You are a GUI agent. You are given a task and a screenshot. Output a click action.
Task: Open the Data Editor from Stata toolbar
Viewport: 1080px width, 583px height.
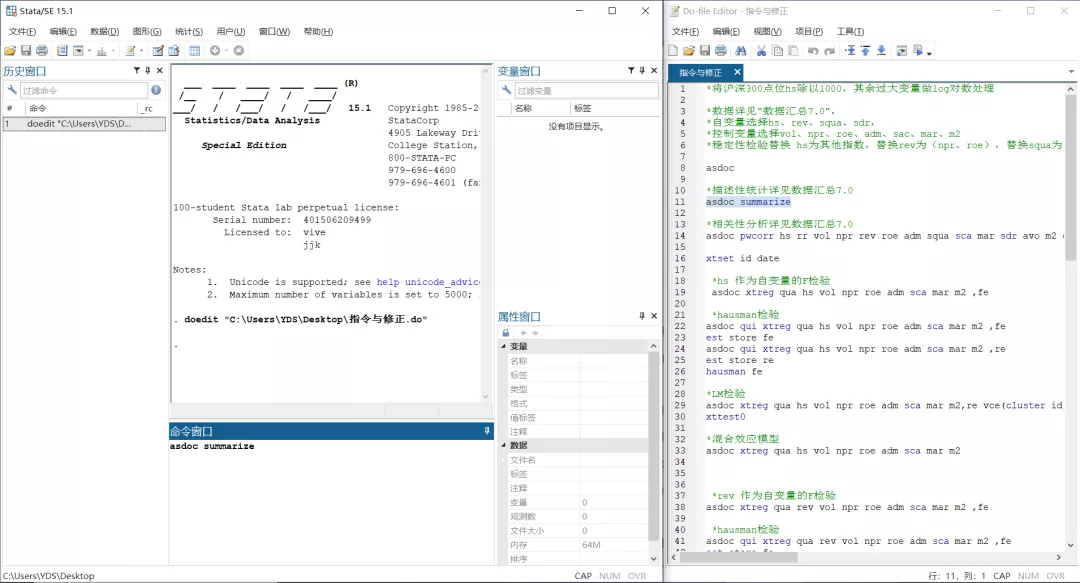(157, 50)
